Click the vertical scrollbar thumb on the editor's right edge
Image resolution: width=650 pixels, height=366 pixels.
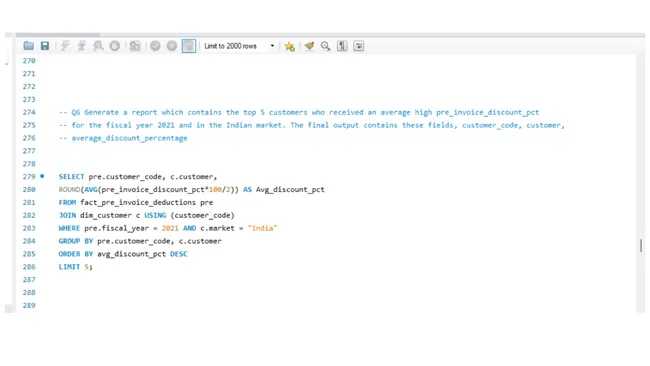tap(641, 245)
